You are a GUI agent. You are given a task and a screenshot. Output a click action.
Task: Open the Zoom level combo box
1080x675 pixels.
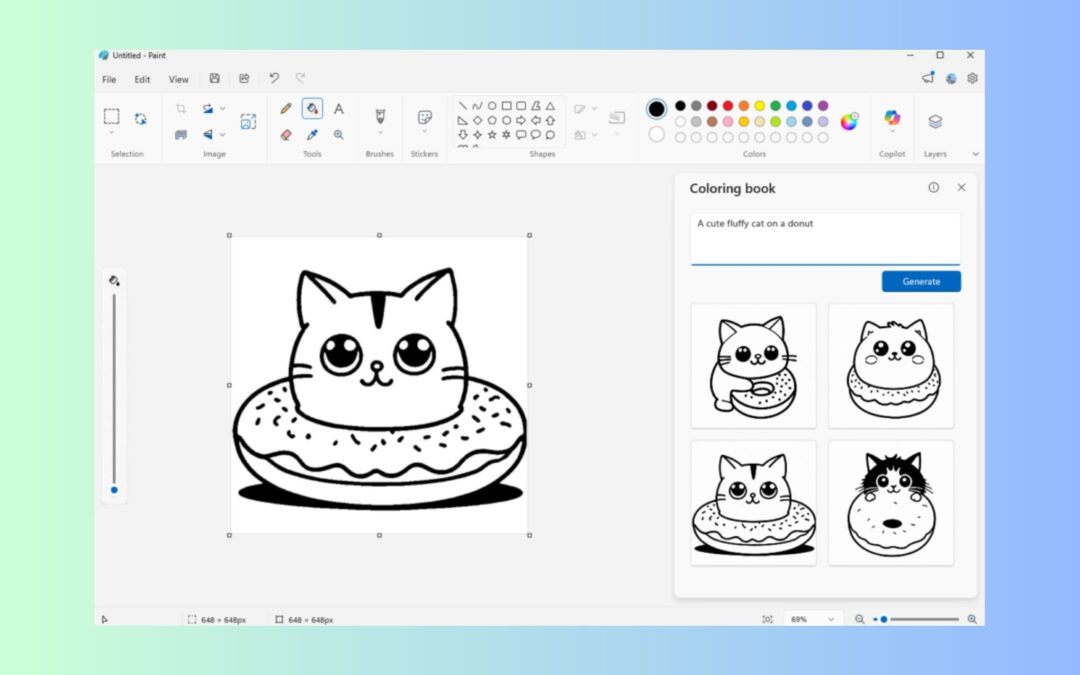(812, 618)
